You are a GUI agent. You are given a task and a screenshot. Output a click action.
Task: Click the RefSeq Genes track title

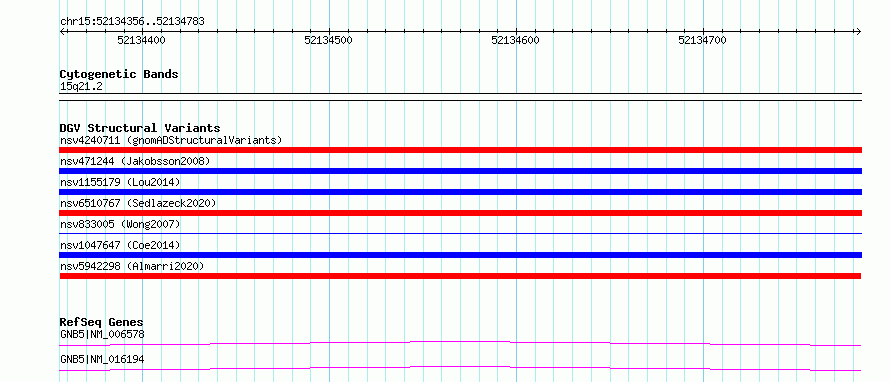[x=102, y=322]
